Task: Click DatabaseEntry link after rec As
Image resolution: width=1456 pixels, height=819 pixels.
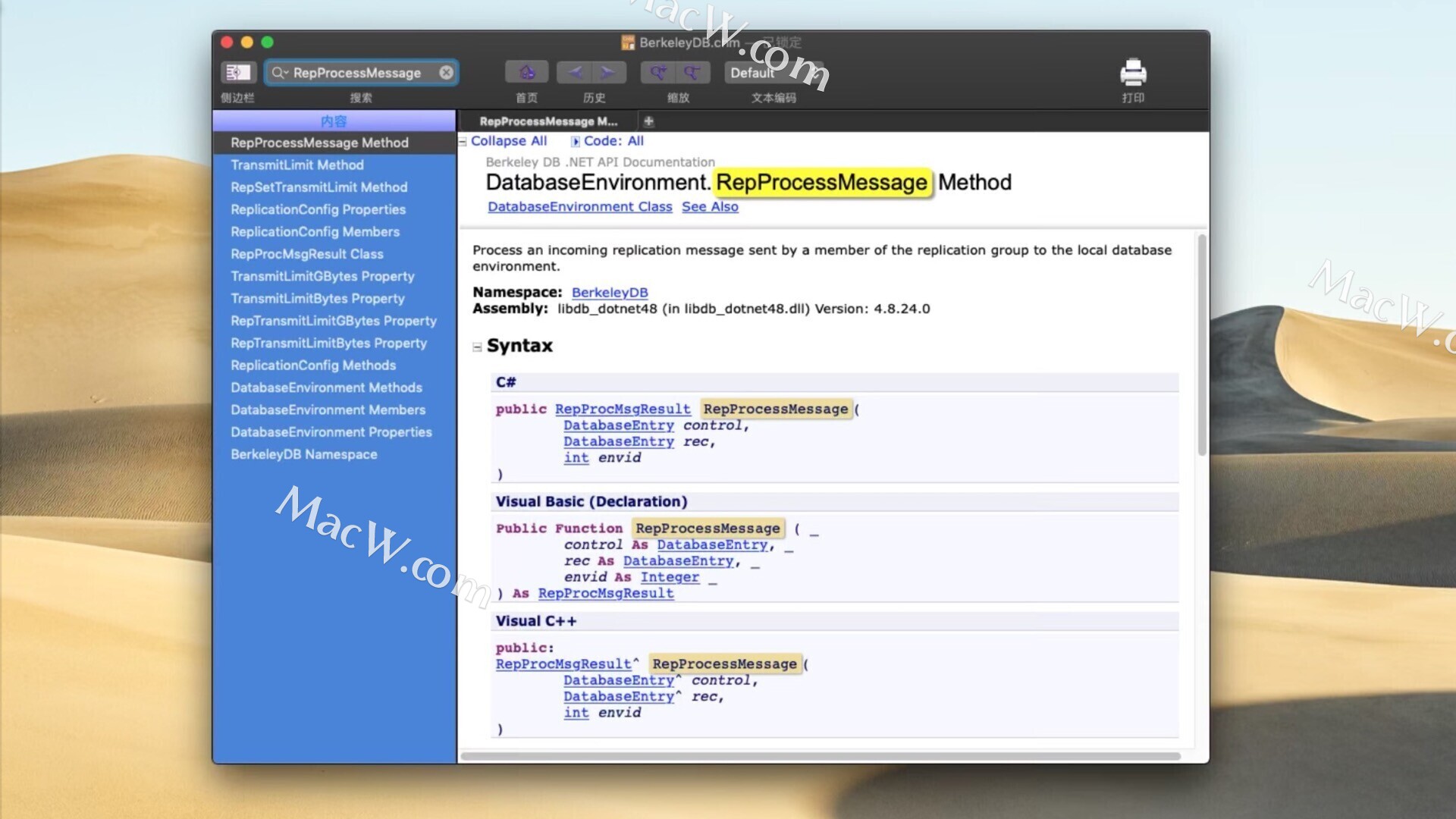Action: (679, 560)
